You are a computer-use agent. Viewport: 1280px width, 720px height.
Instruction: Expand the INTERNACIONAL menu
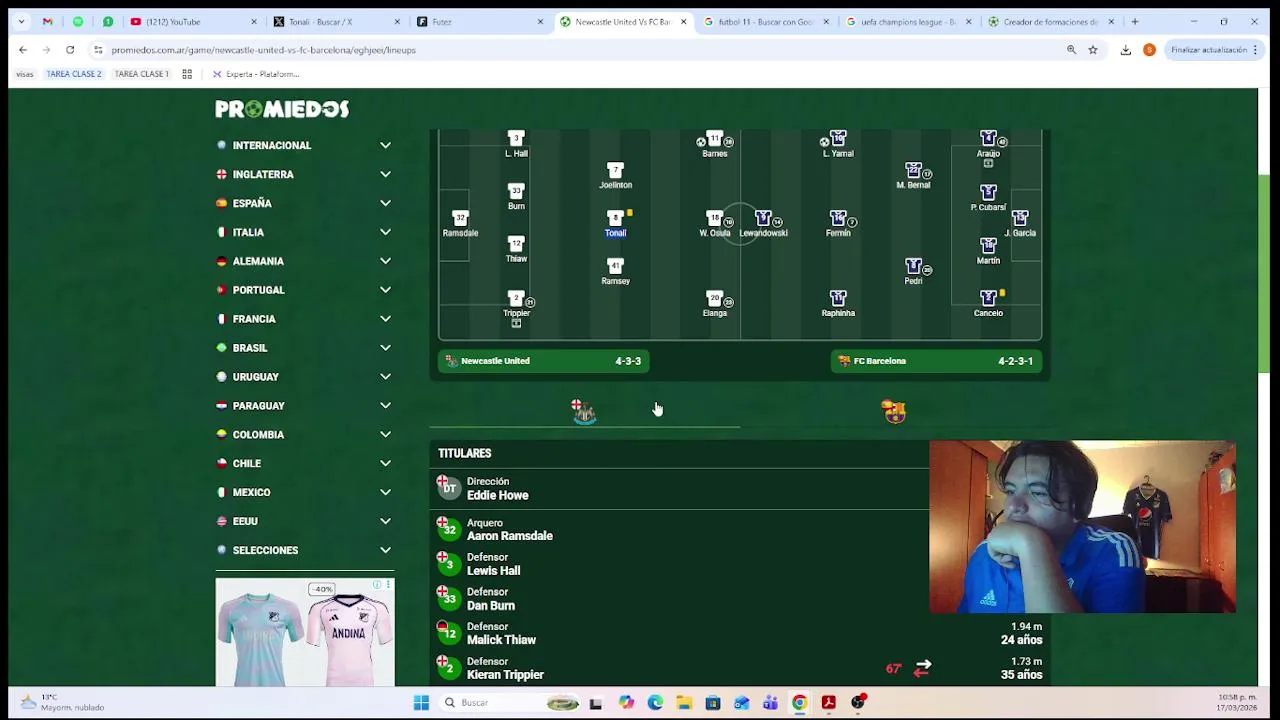304,145
